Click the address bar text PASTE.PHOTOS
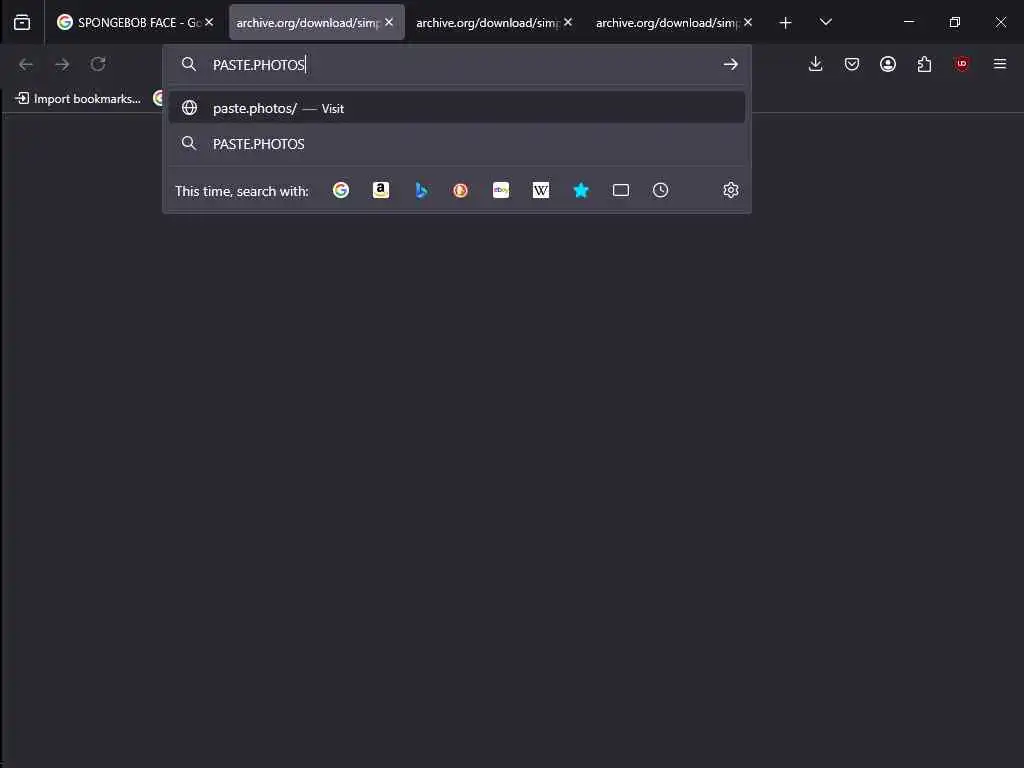This screenshot has width=1024, height=768. coord(259,65)
